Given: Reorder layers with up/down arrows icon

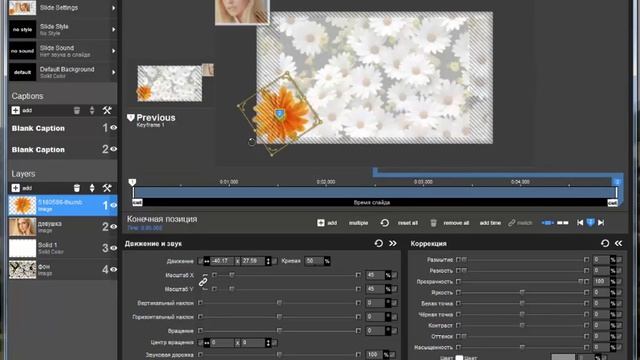Looking at the screenshot, I should click(x=92, y=188).
